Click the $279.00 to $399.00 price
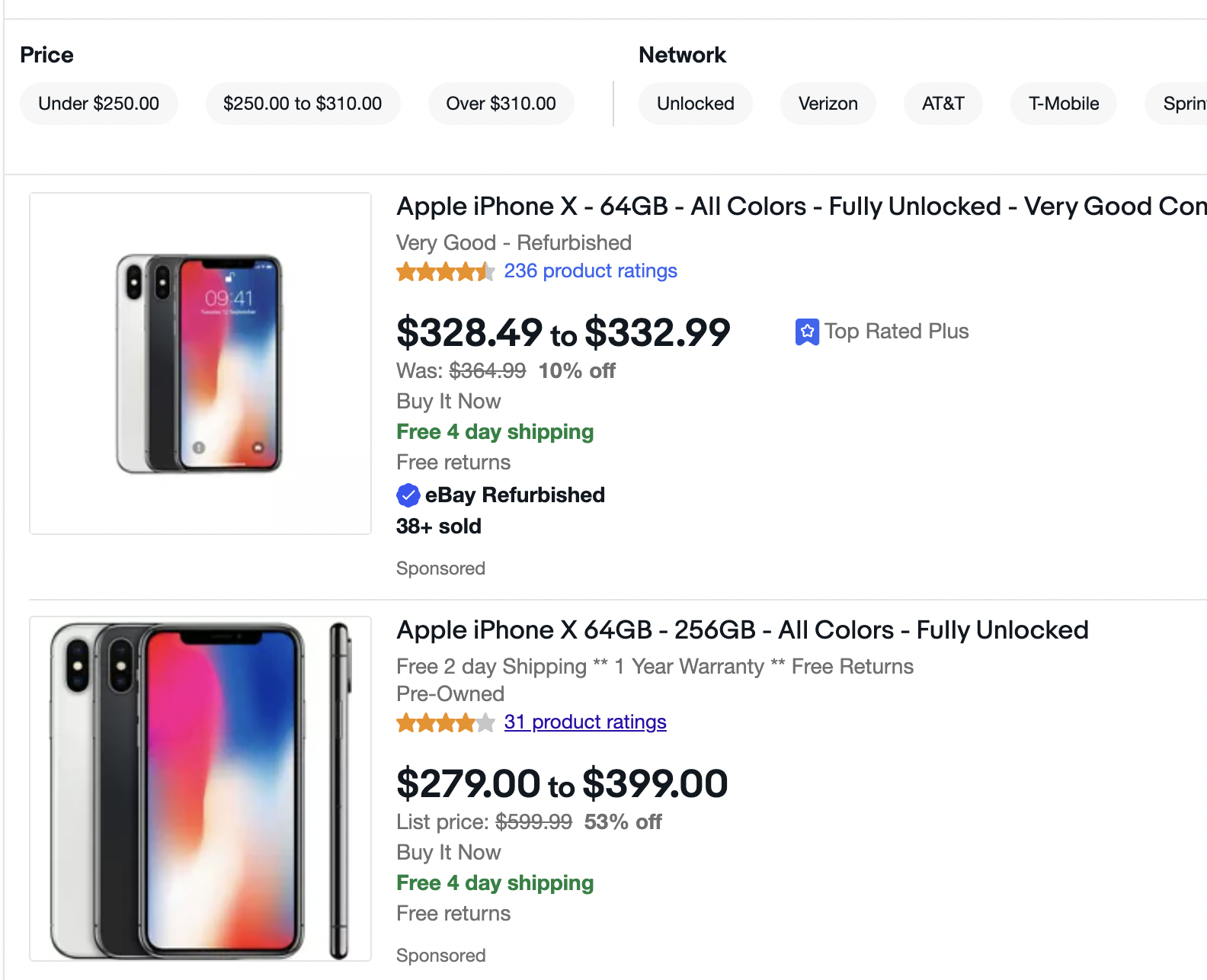1207x980 pixels. [562, 783]
